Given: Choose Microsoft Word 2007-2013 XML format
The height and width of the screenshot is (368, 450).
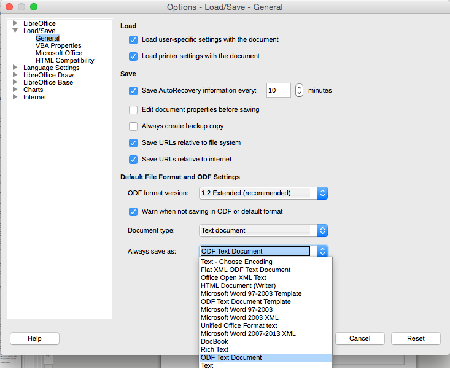Looking at the screenshot, I should tap(266, 333).
